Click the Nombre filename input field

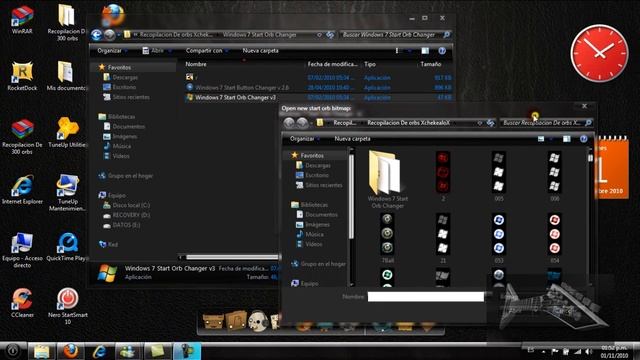tap(426, 297)
